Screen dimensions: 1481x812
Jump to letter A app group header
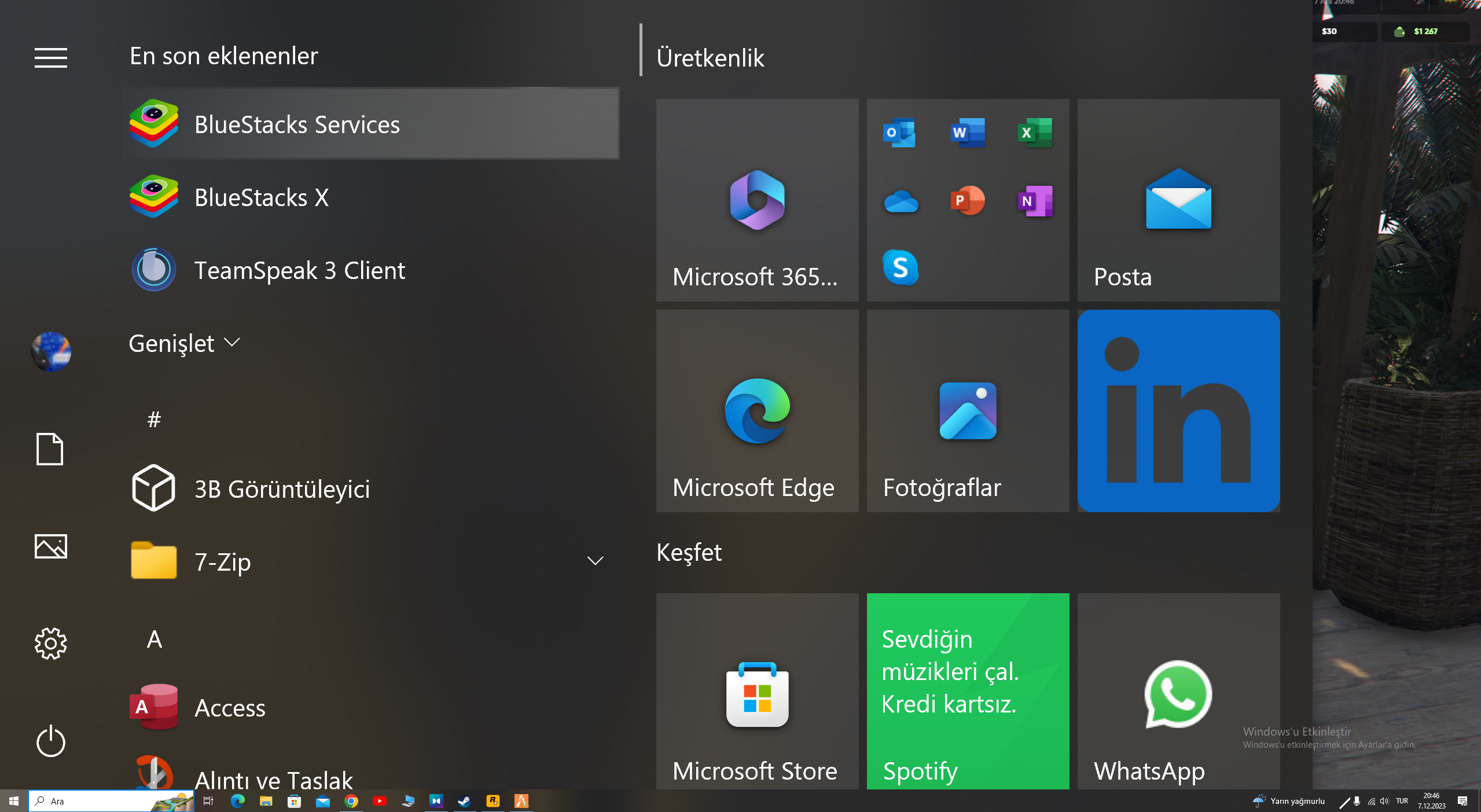(x=154, y=639)
